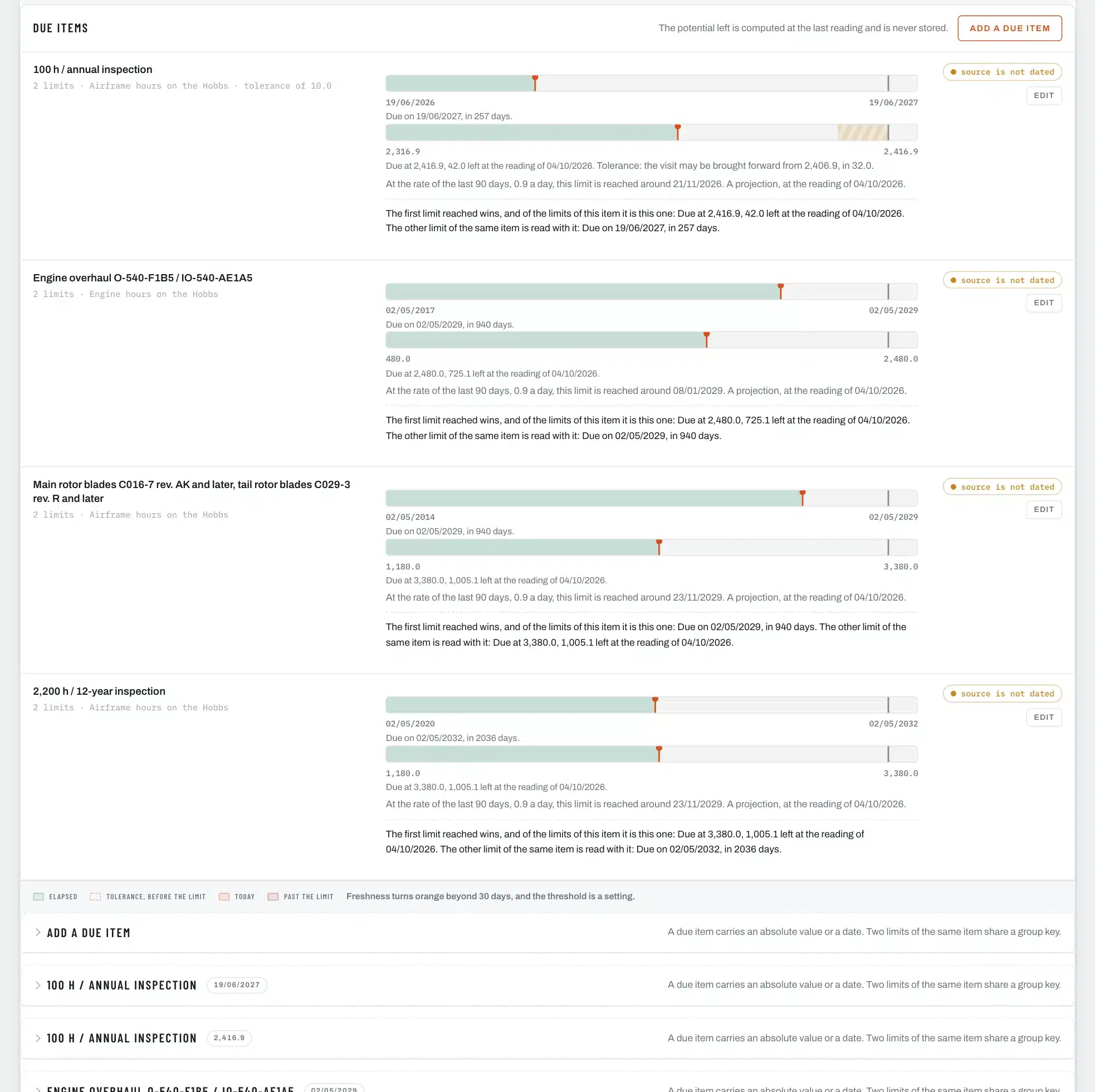The image size is (1095, 1092).
Task: Select the 'Engine overhaul O-540-F1B5 / IO-540-AE1A5' heading
Action: point(143,278)
